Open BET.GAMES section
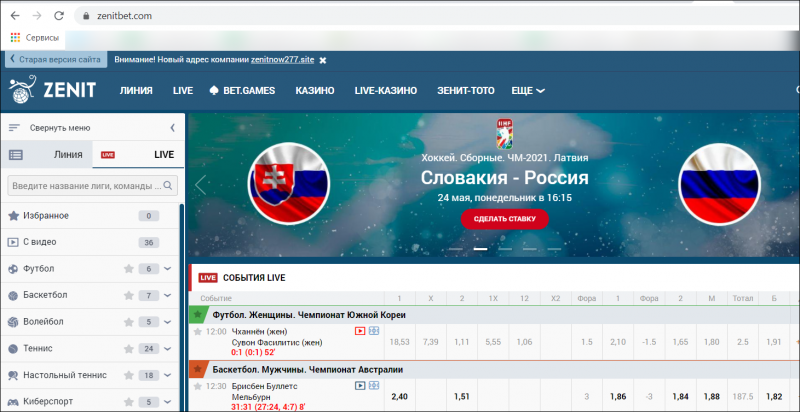Viewport: 800px width, 412px height. click(x=242, y=91)
